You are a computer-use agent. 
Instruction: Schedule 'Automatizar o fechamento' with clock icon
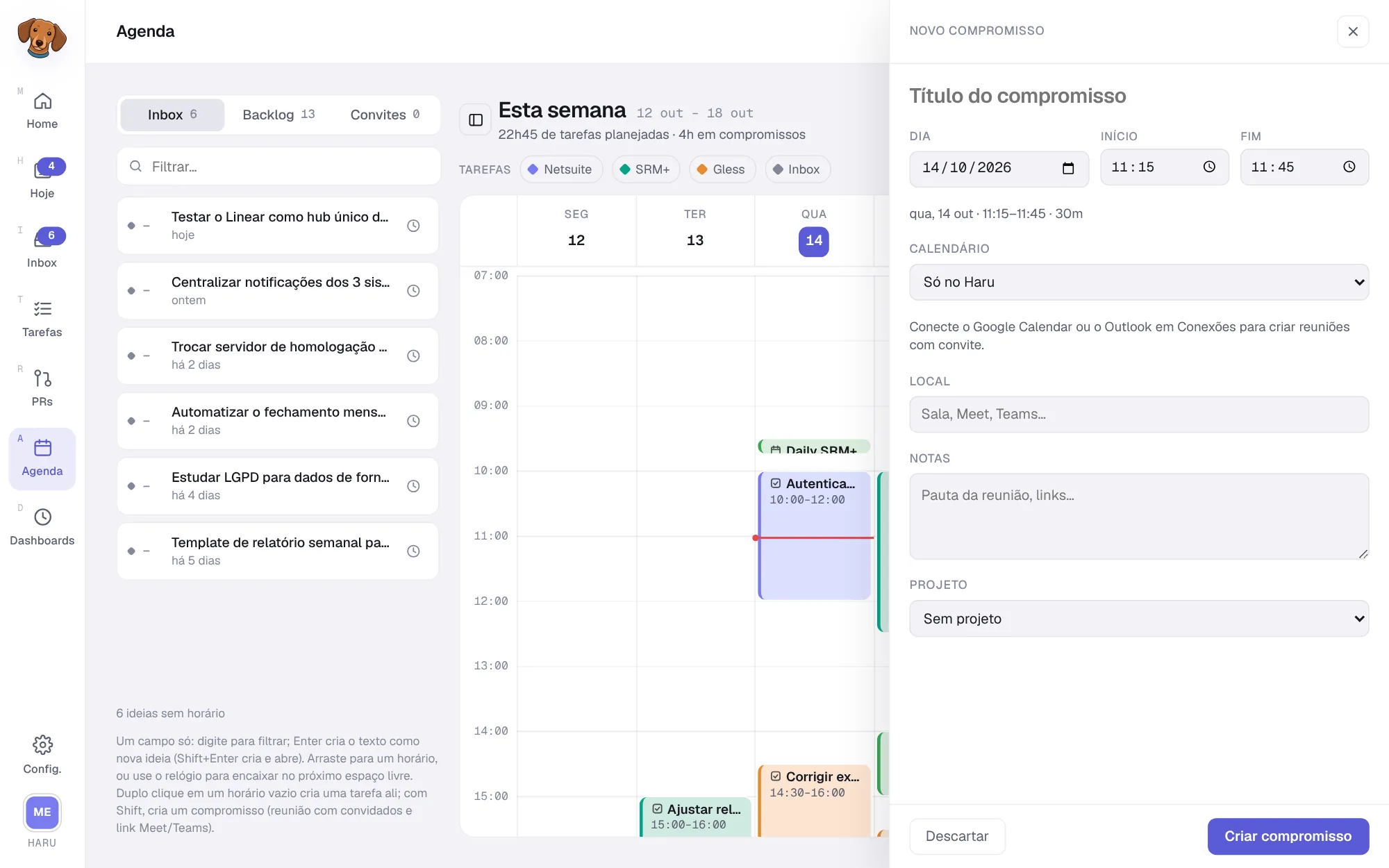tap(413, 421)
